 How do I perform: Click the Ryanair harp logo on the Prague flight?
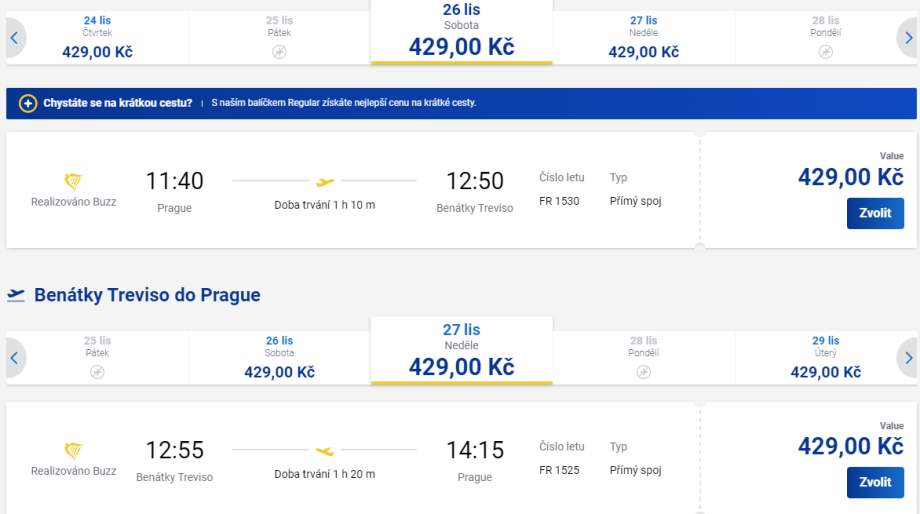[73, 181]
